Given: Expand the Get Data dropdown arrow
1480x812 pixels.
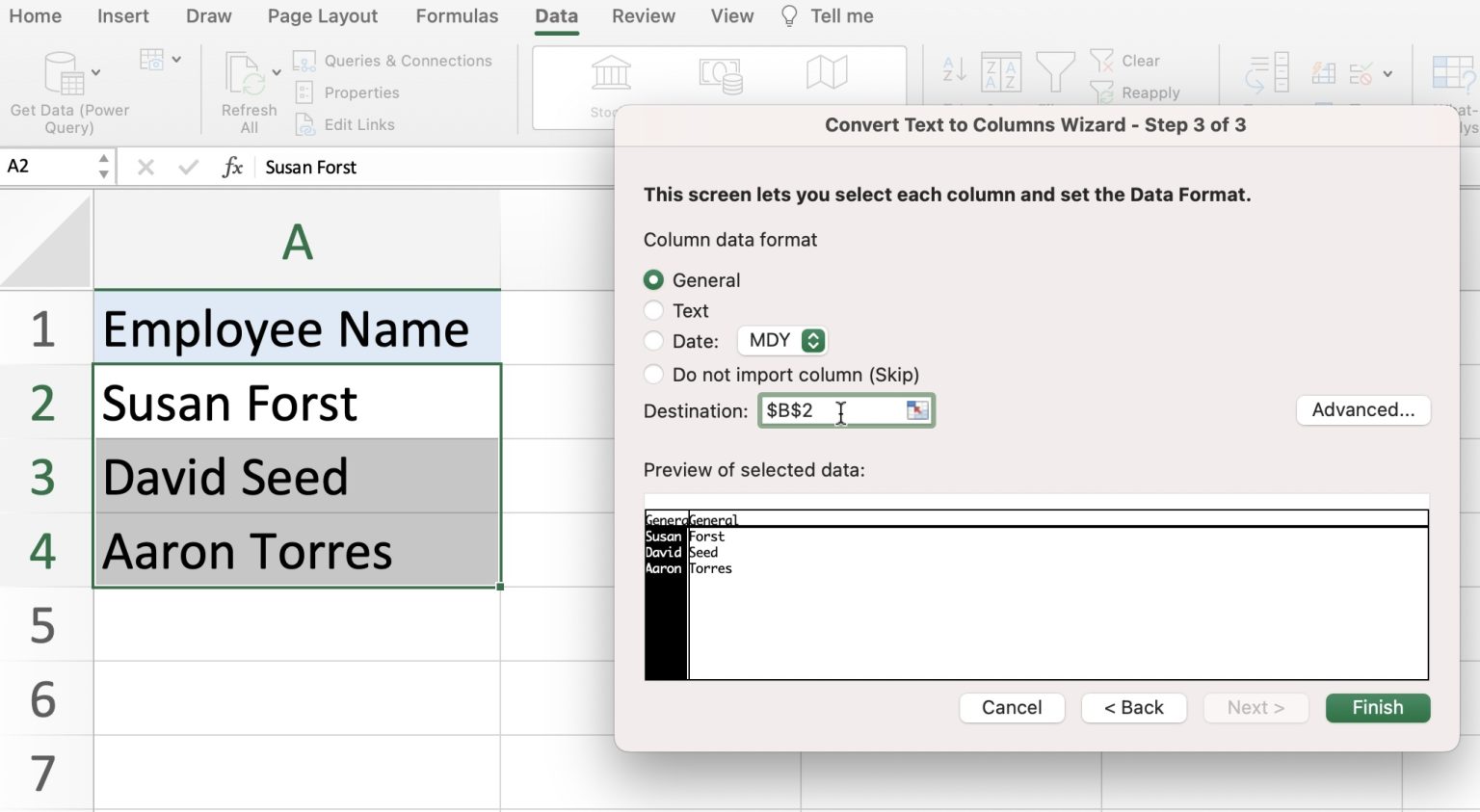Looking at the screenshot, I should coord(96,72).
